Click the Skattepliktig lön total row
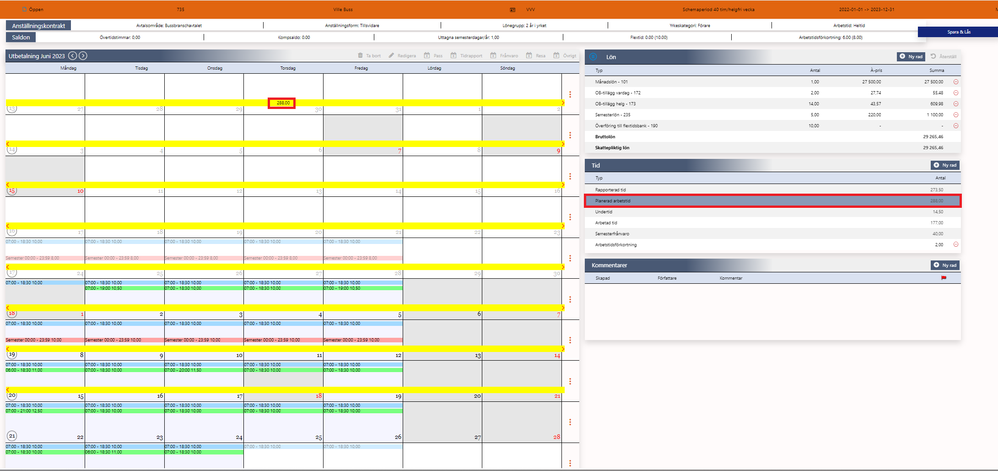Viewport: 998px width, 471px height. pos(773,148)
